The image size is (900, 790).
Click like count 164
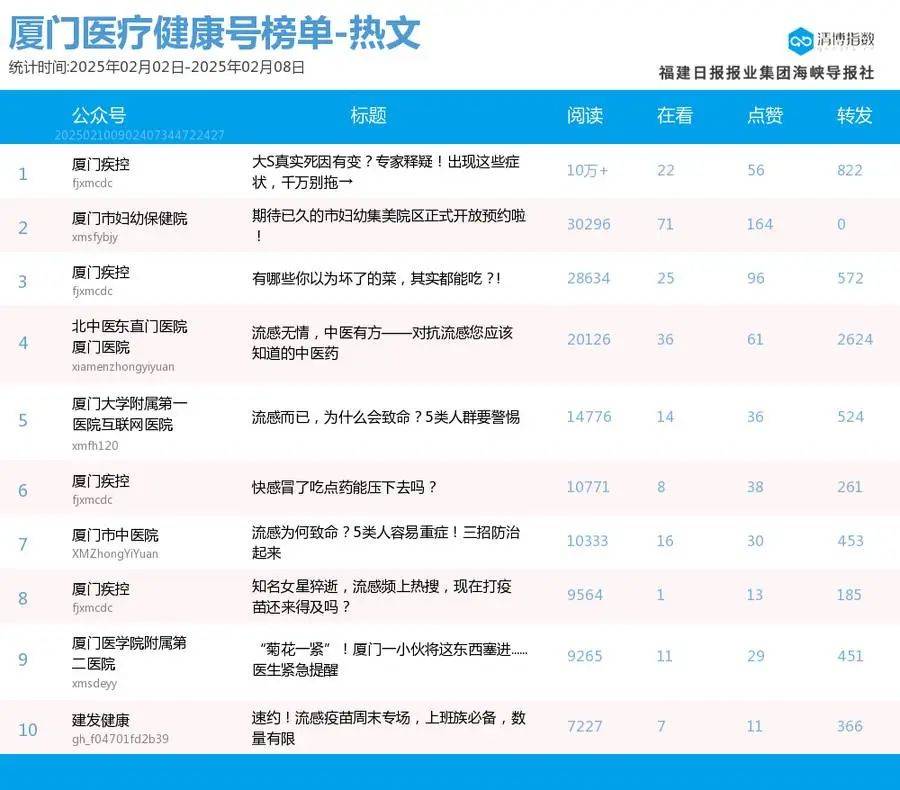[x=760, y=224]
